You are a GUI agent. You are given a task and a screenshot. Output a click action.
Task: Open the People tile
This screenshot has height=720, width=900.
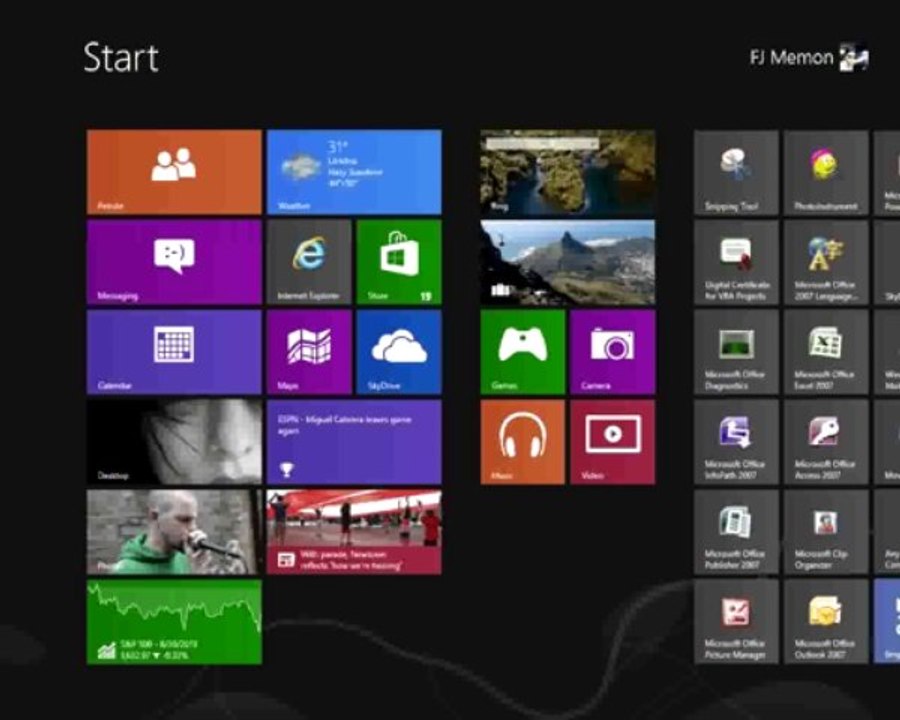point(174,172)
